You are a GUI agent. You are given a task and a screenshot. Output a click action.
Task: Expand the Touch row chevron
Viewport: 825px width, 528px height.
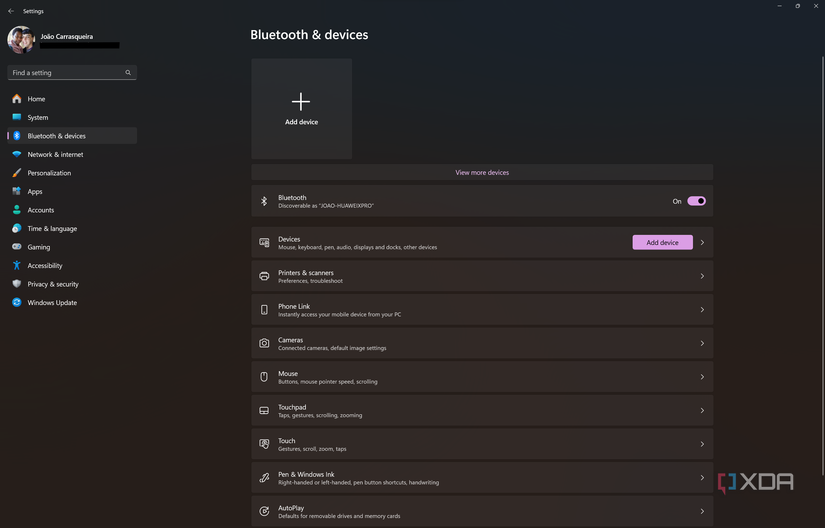pos(702,444)
